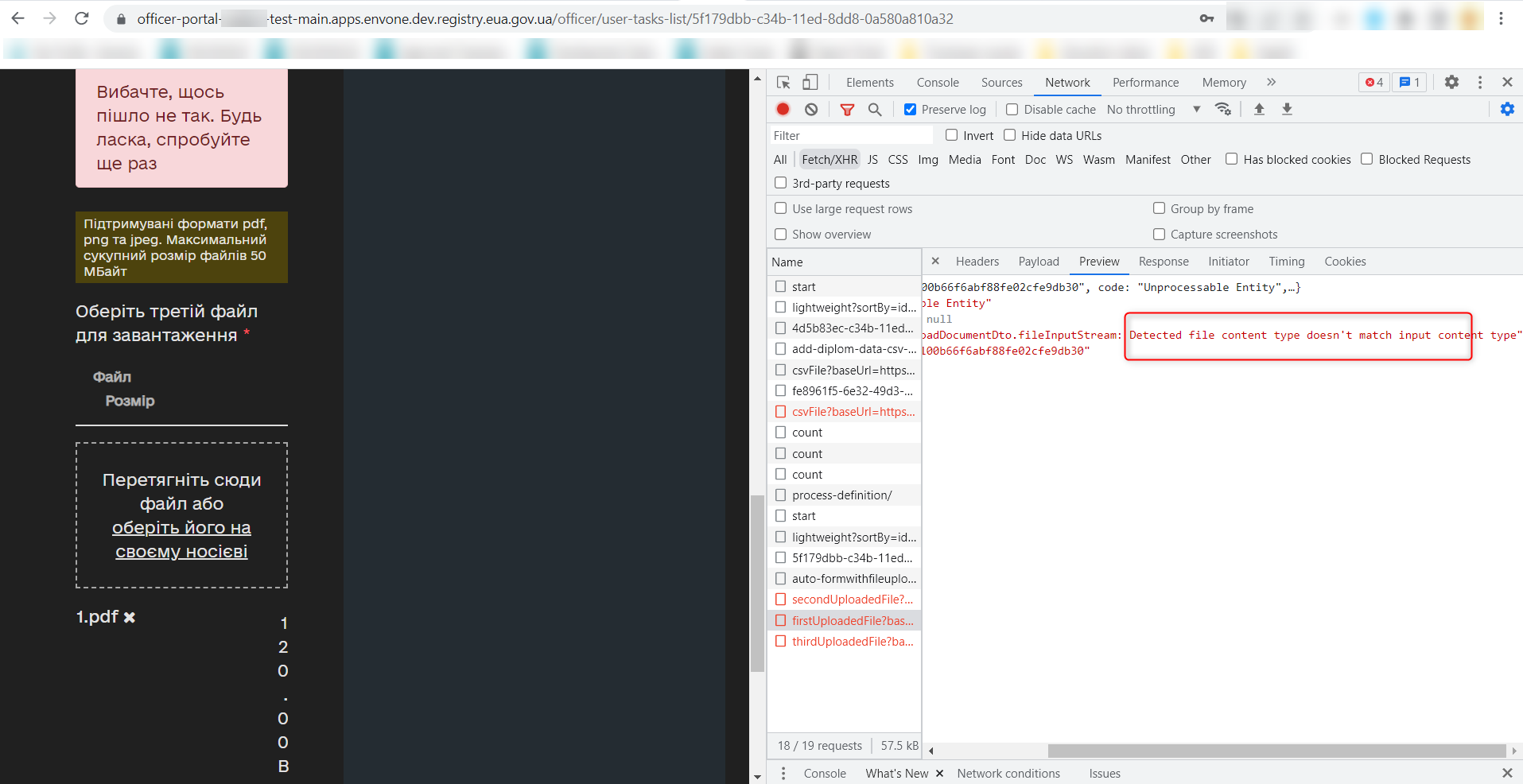Check Show overview option
Viewport: 1523px width, 784px height.
tap(780, 234)
